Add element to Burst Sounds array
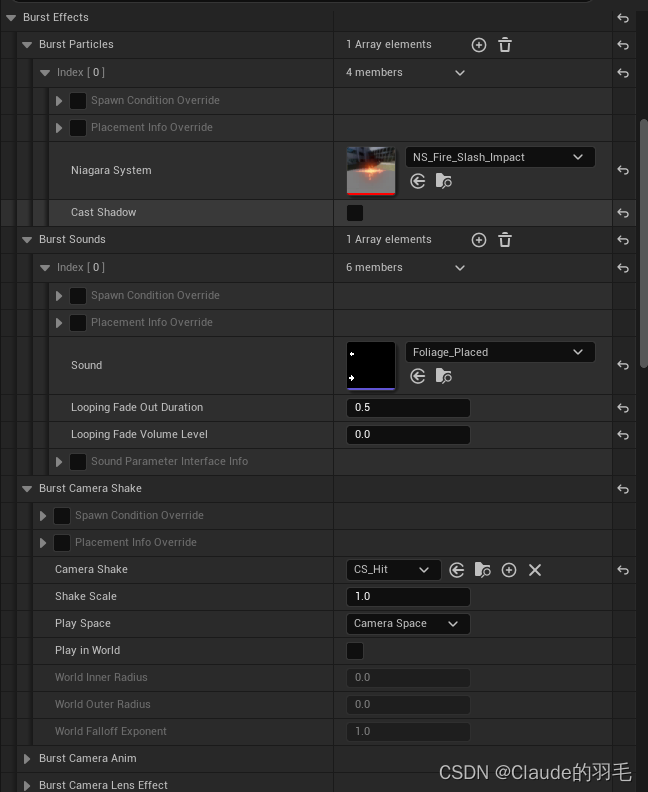The image size is (648, 792). tap(479, 240)
